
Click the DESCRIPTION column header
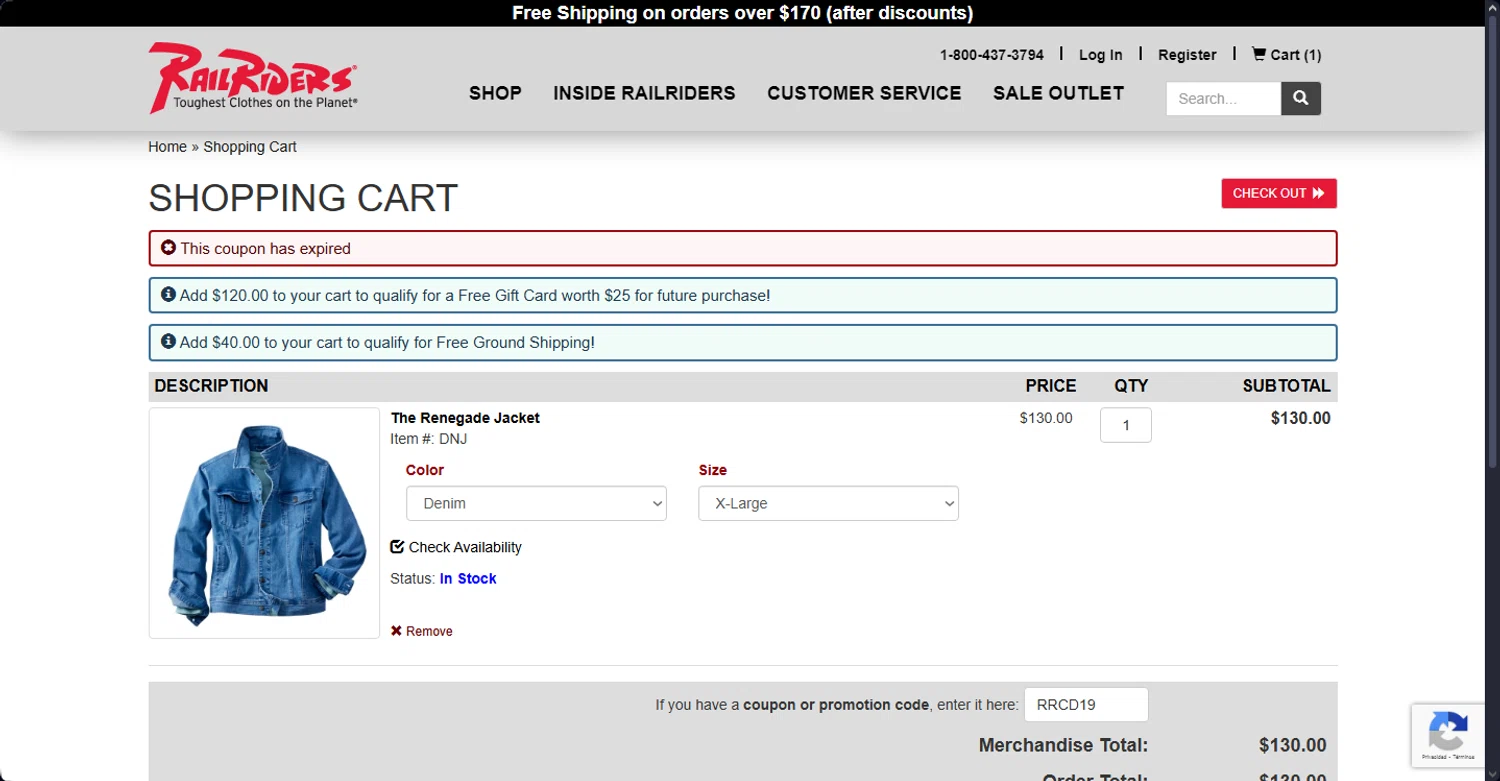211,386
